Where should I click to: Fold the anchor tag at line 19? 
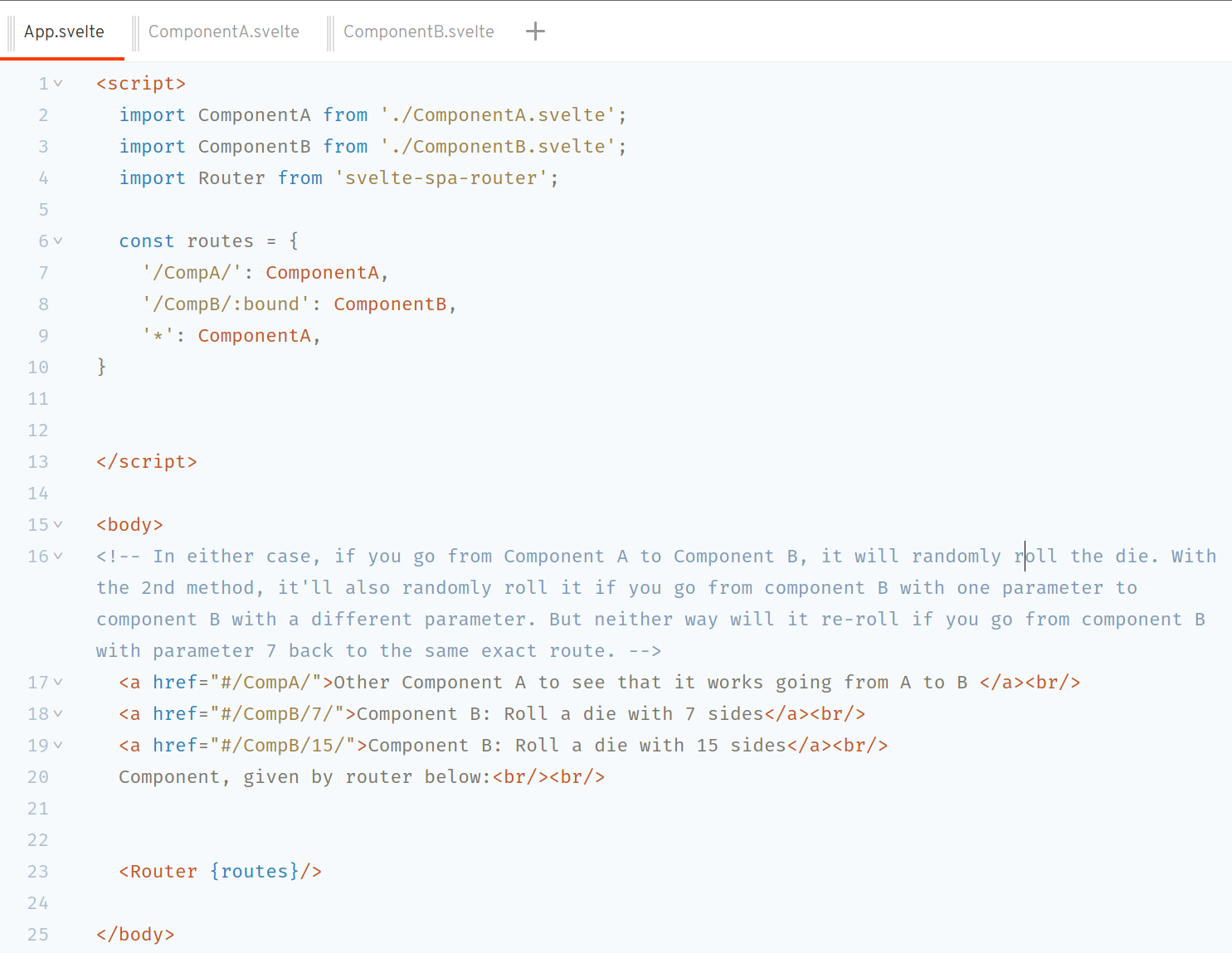(58, 745)
